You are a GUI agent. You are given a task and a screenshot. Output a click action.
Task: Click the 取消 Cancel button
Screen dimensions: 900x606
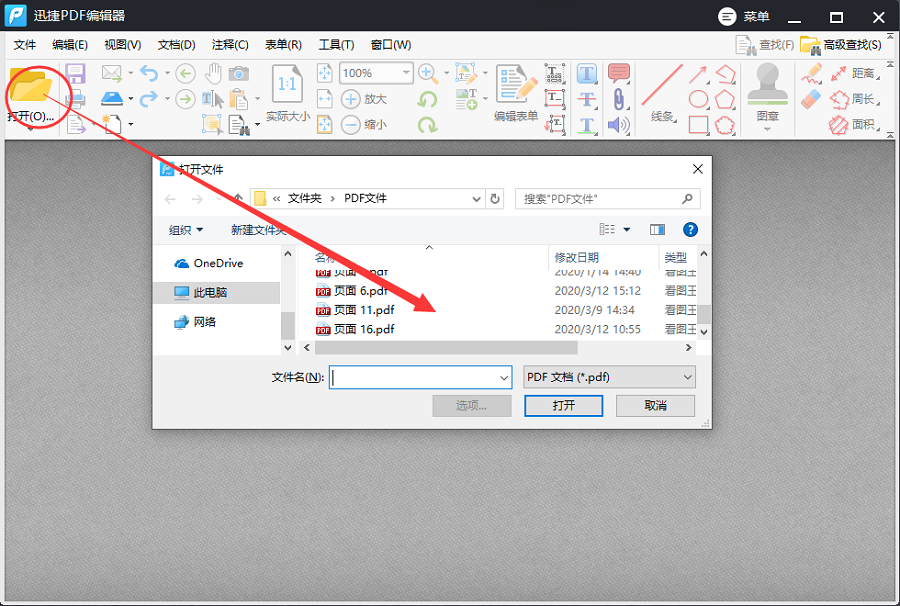655,406
